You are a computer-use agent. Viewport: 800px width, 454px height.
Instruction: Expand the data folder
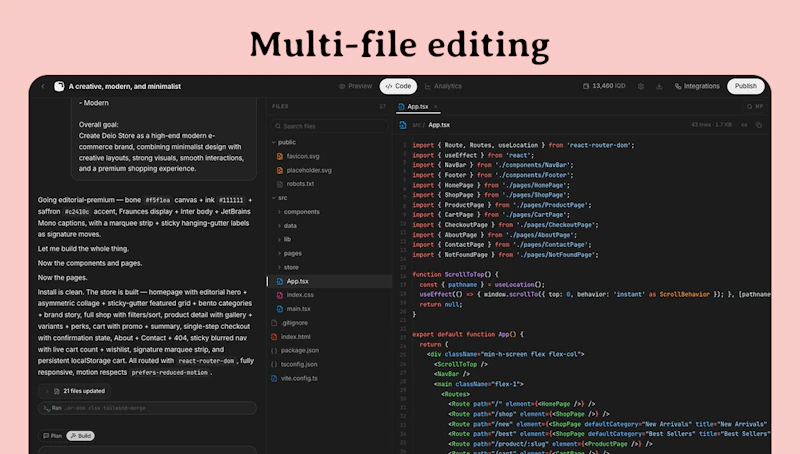coord(287,225)
